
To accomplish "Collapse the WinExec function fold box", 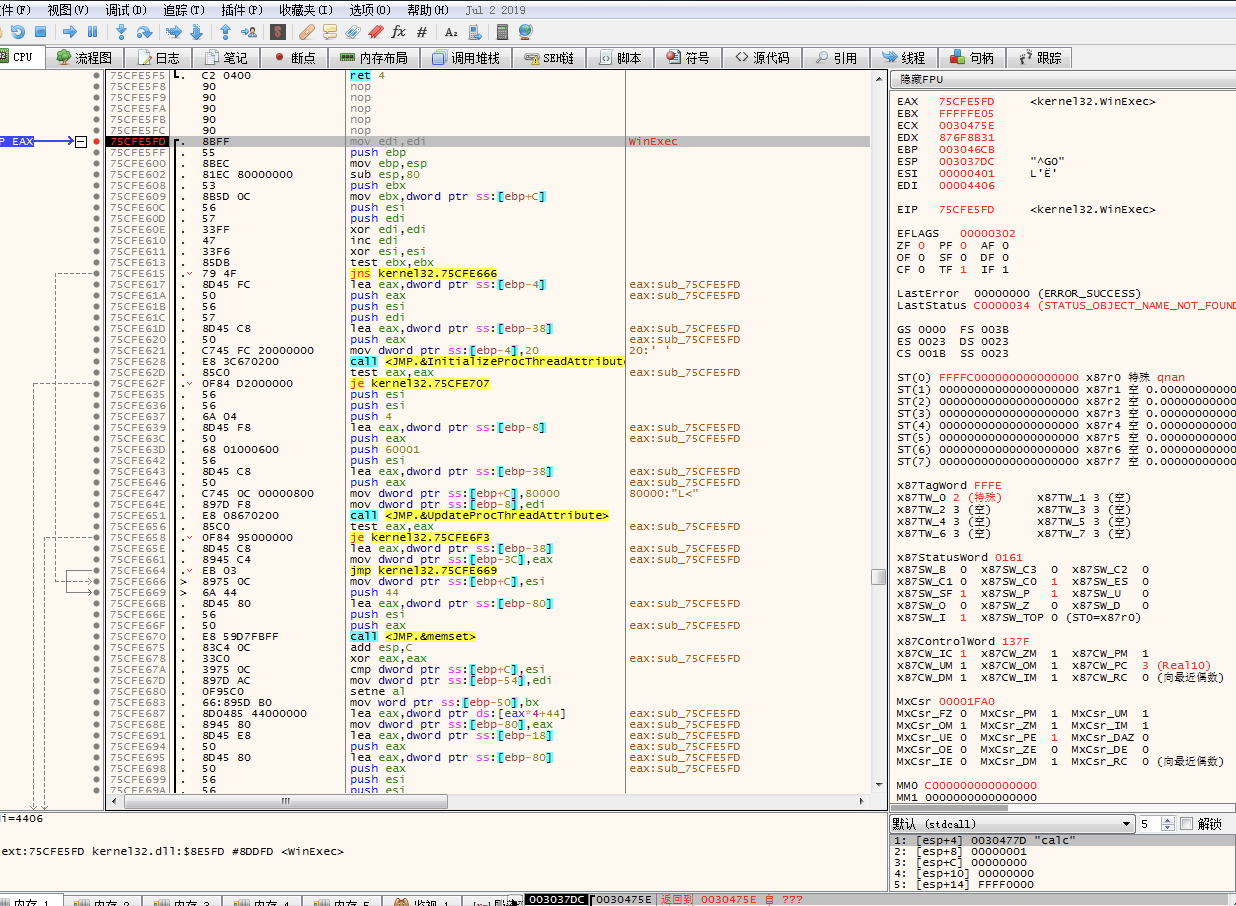I will tap(81, 142).
